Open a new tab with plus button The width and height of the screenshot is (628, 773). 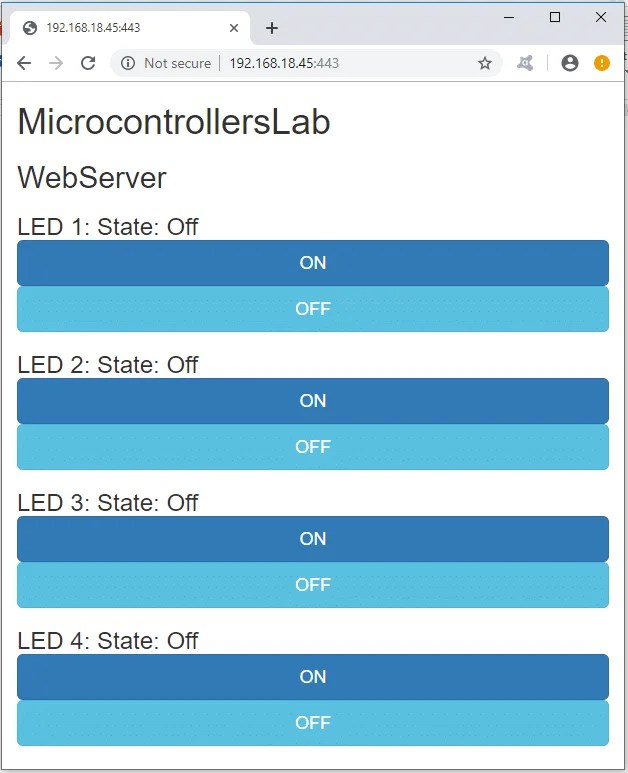(272, 28)
